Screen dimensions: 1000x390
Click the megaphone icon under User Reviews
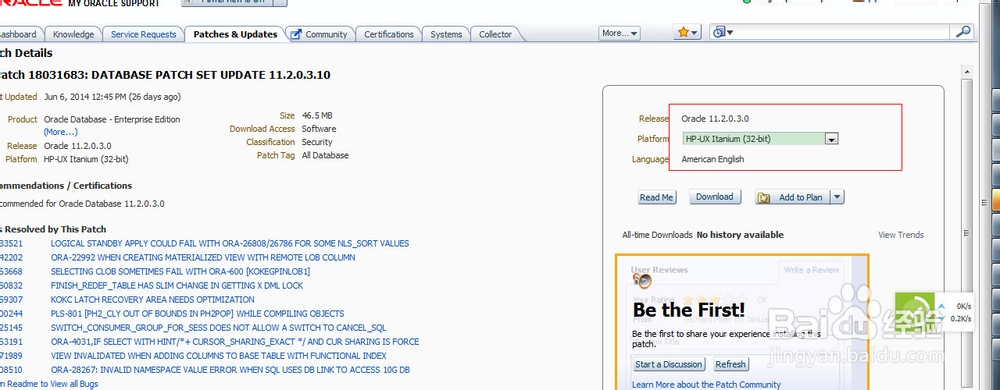click(x=642, y=280)
